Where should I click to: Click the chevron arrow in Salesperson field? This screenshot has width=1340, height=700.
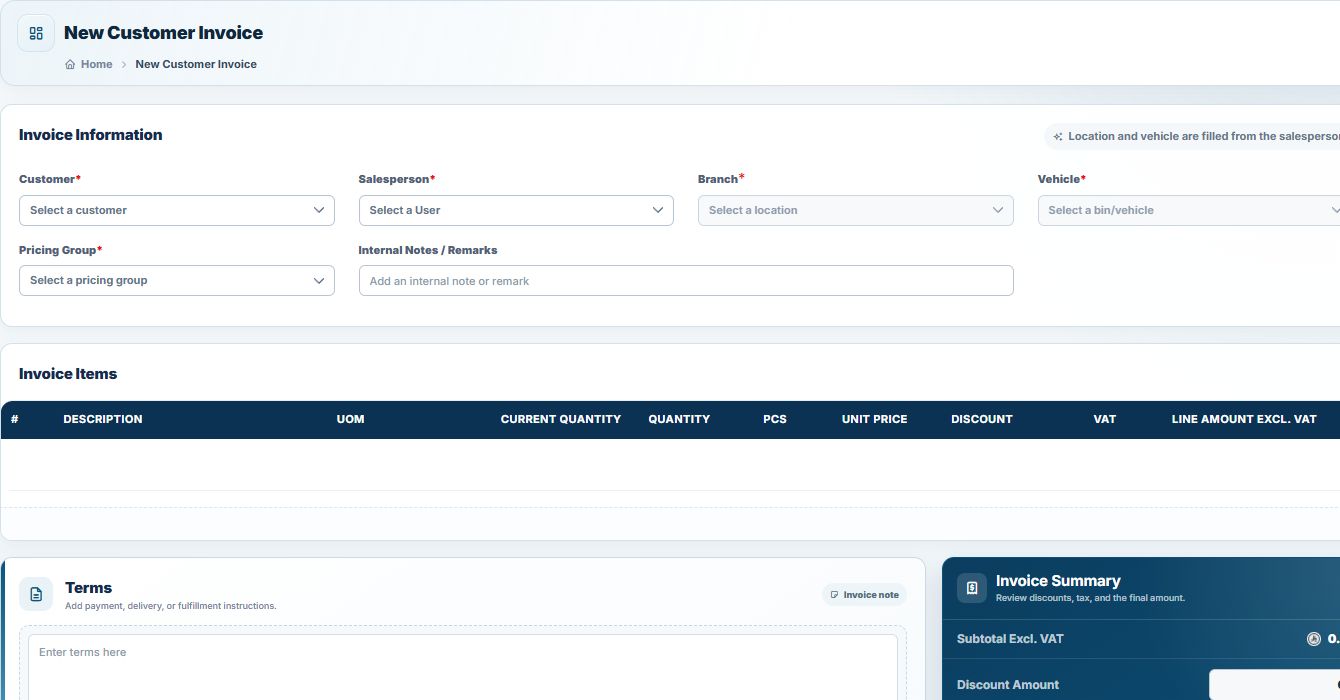click(658, 210)
